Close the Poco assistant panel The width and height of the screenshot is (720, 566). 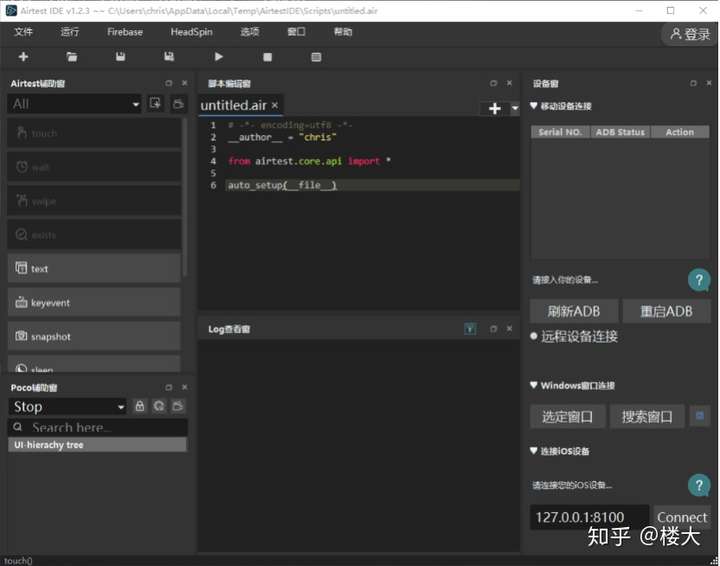coord(185,387)
